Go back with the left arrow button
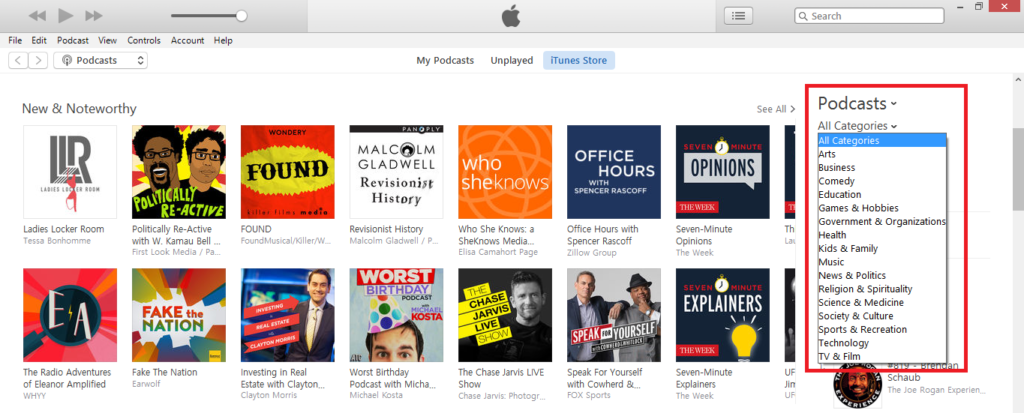The width and height of the screenshot is (1024, 413). (18, 60)
